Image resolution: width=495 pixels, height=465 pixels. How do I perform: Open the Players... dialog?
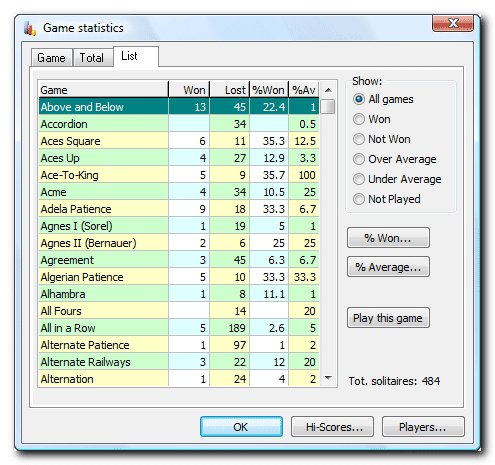[423, 427]
